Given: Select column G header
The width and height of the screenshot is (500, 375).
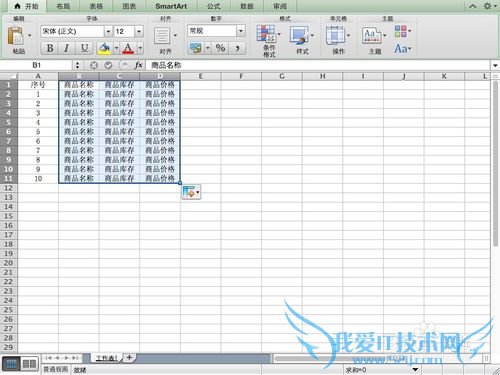Looking at the screenshot, I should coord(282,76).
